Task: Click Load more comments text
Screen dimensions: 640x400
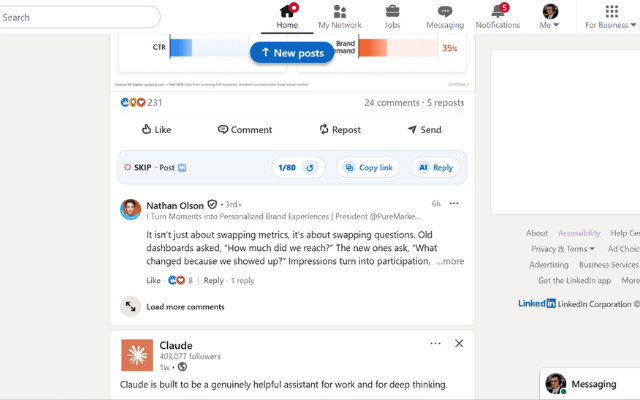Action: [185, 307]
